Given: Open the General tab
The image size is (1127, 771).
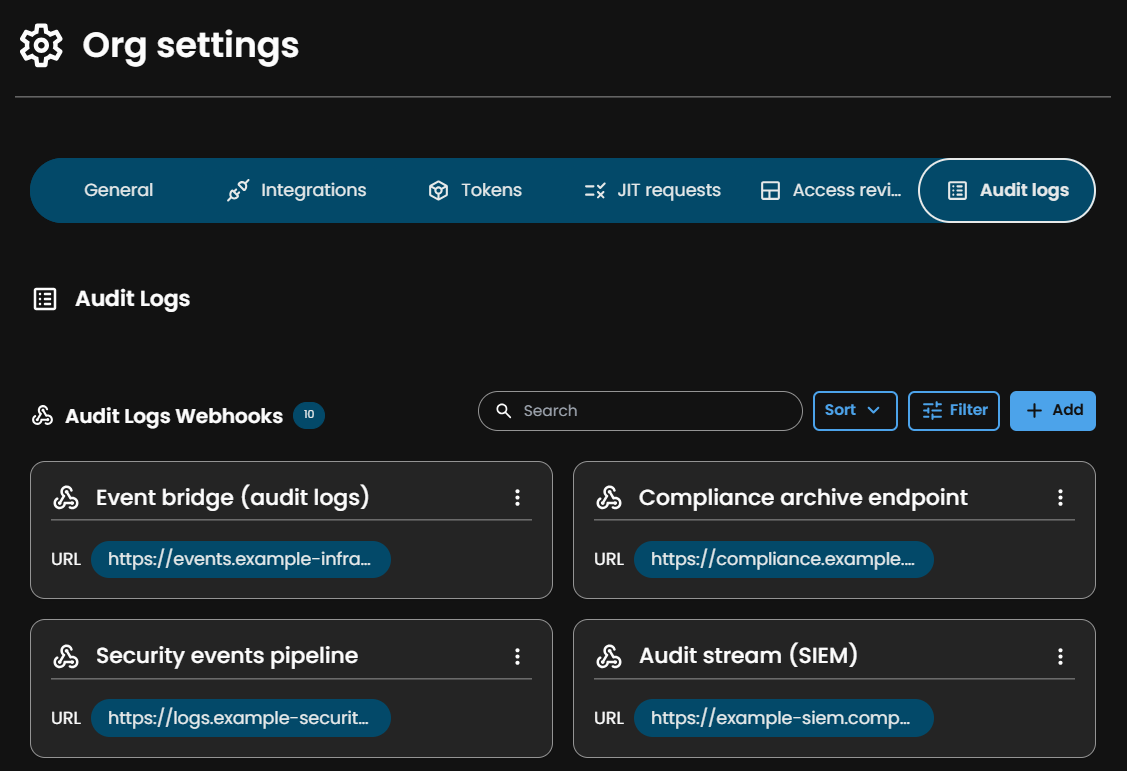Looking at the screenshot, I should click(119, 190).
